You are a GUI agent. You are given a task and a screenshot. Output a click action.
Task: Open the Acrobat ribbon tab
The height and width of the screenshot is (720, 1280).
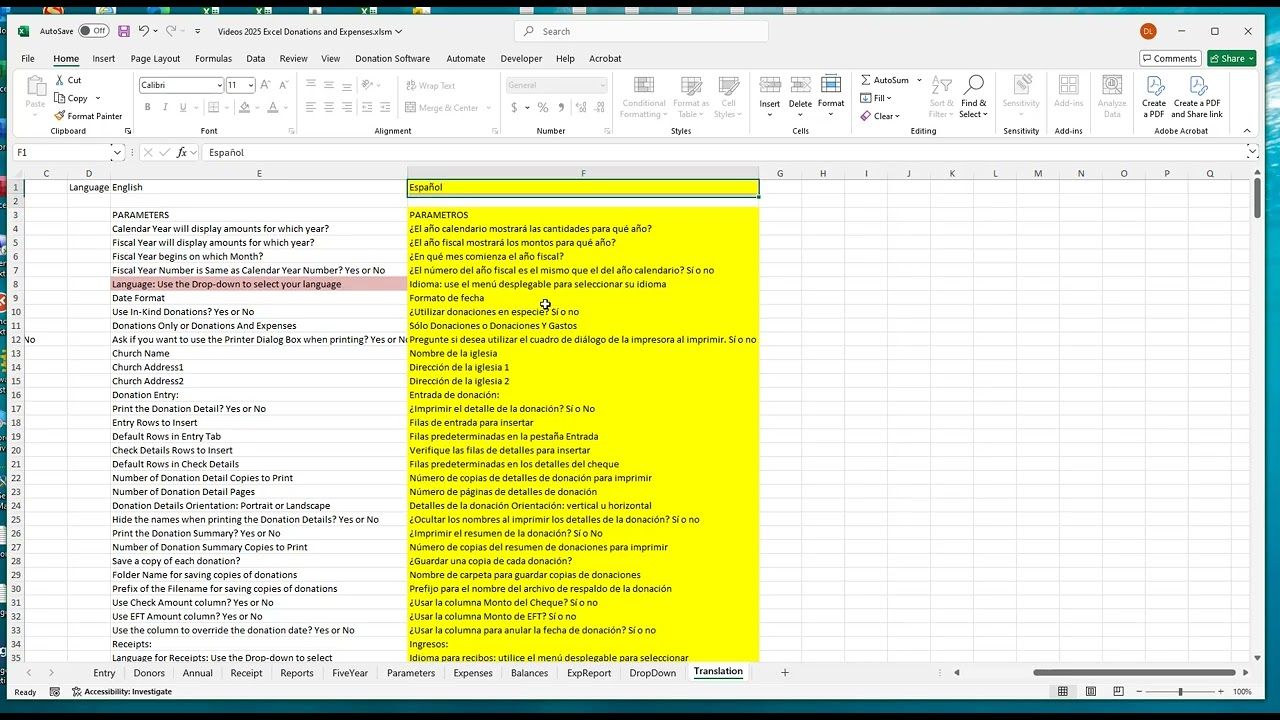[x=605, y=59]
